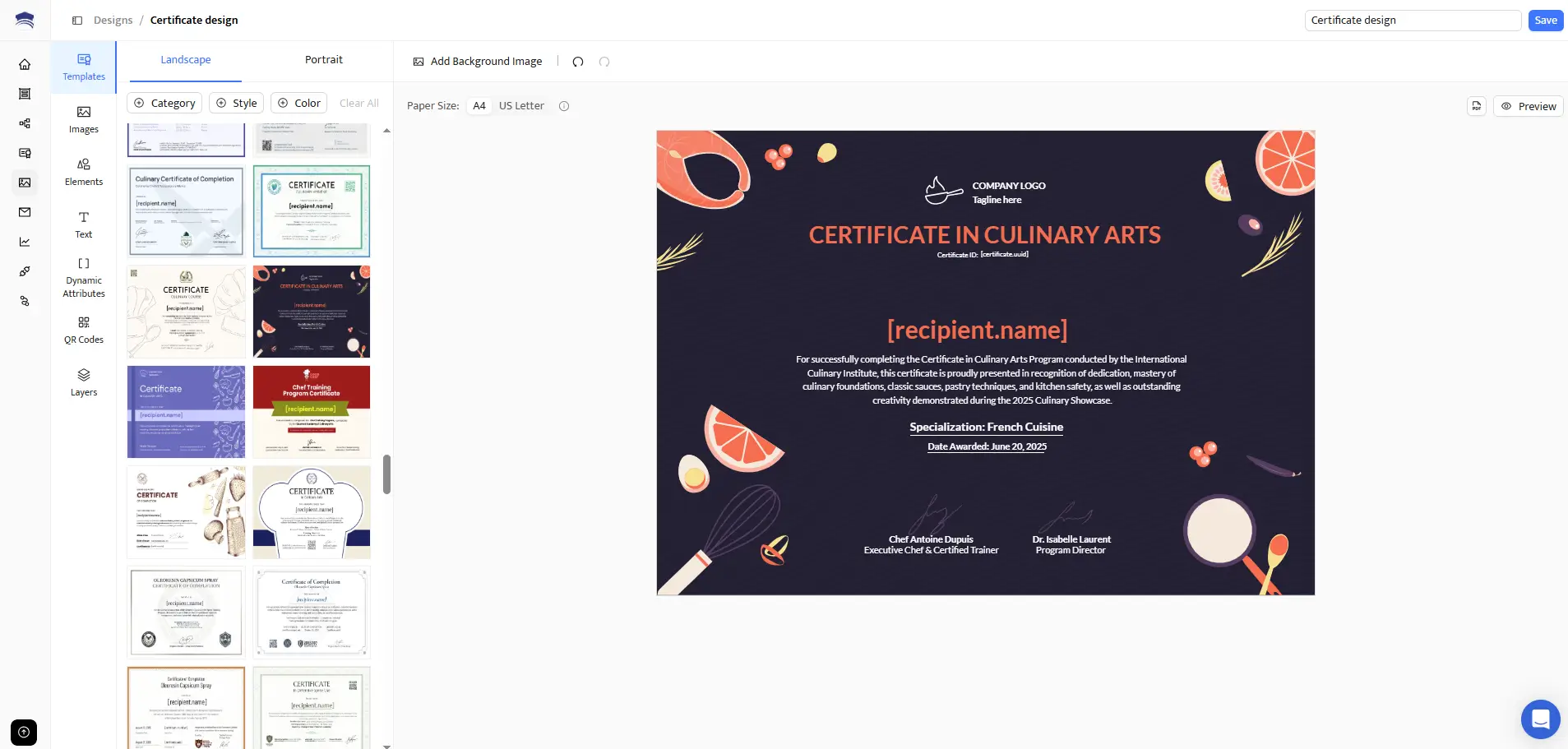Switch to the Portrait templates tab
This screenshot has height=749, width=1568.
click(323, 59)
